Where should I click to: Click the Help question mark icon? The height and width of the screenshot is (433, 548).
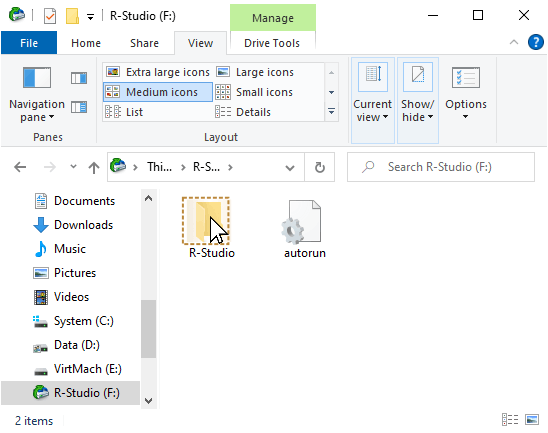click(x=535, y=43)
